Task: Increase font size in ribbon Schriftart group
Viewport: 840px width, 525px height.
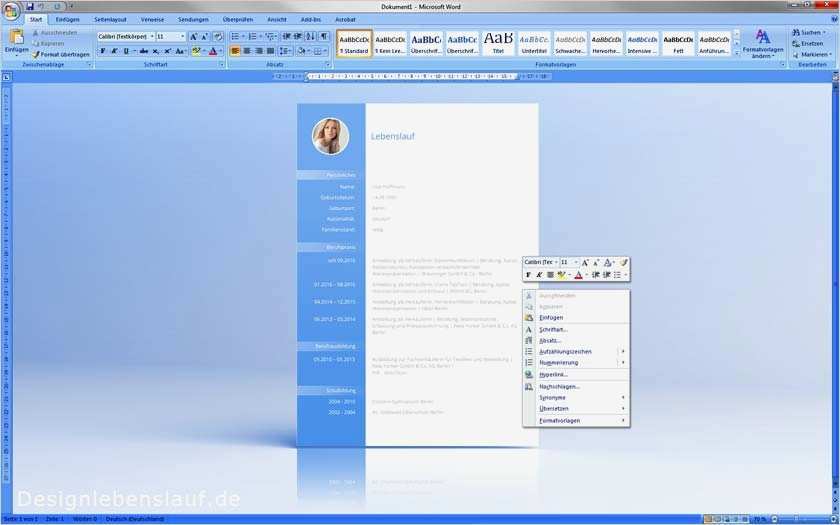Action: pos(193,36)
